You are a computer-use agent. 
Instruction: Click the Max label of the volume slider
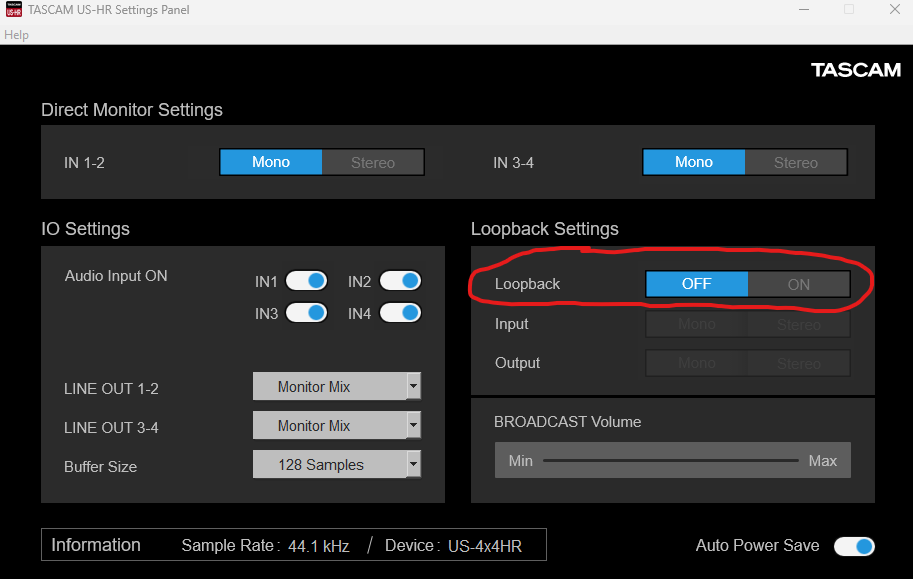click(x=823, y=461)
